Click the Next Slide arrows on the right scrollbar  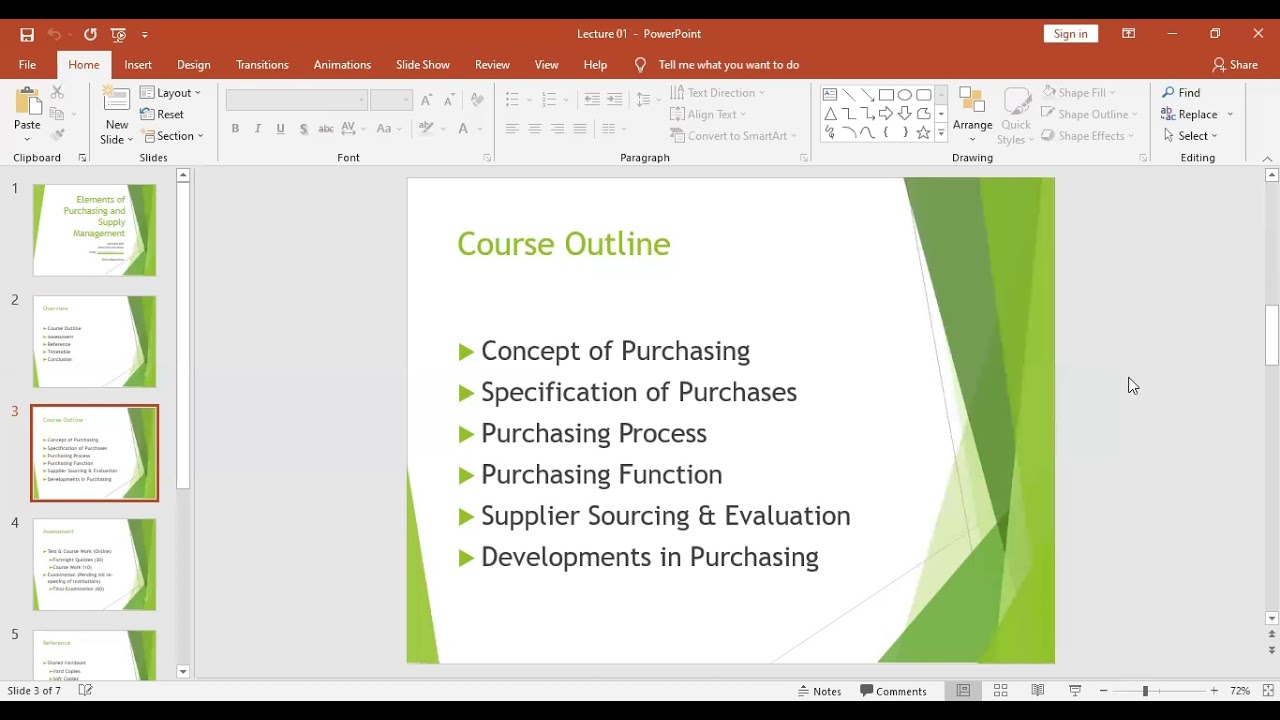1272,650
